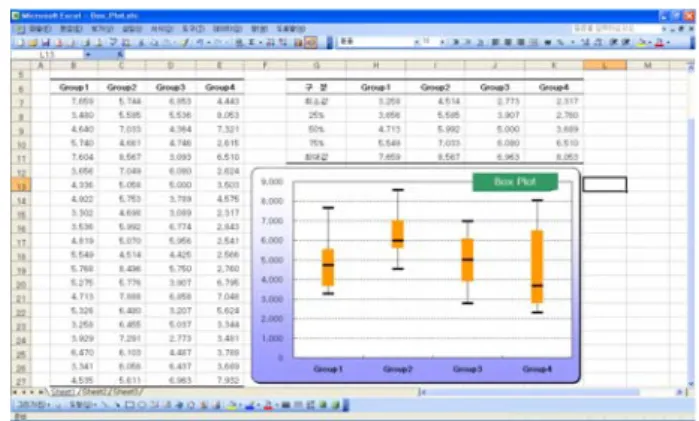
Task: Click the function fx button by formula bar
Action: tap(120, 54)
